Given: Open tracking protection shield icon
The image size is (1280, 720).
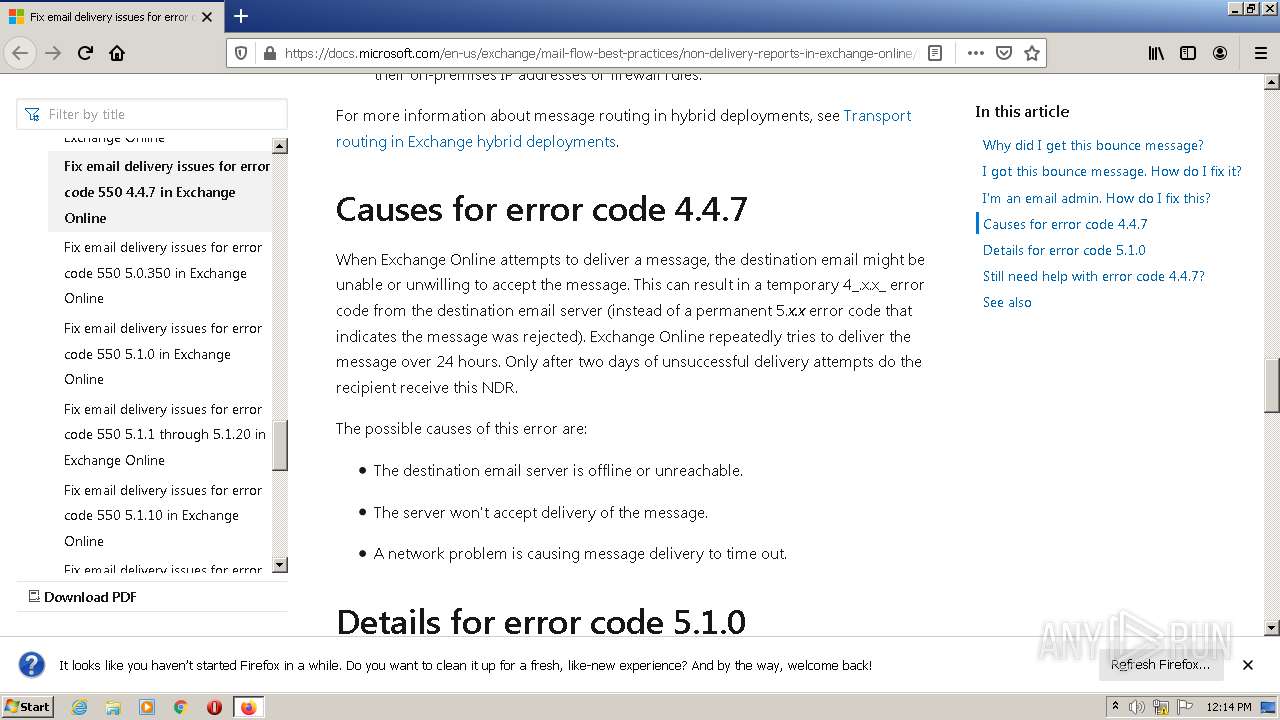Looking at the screenshot, I should tap(241, 53).
